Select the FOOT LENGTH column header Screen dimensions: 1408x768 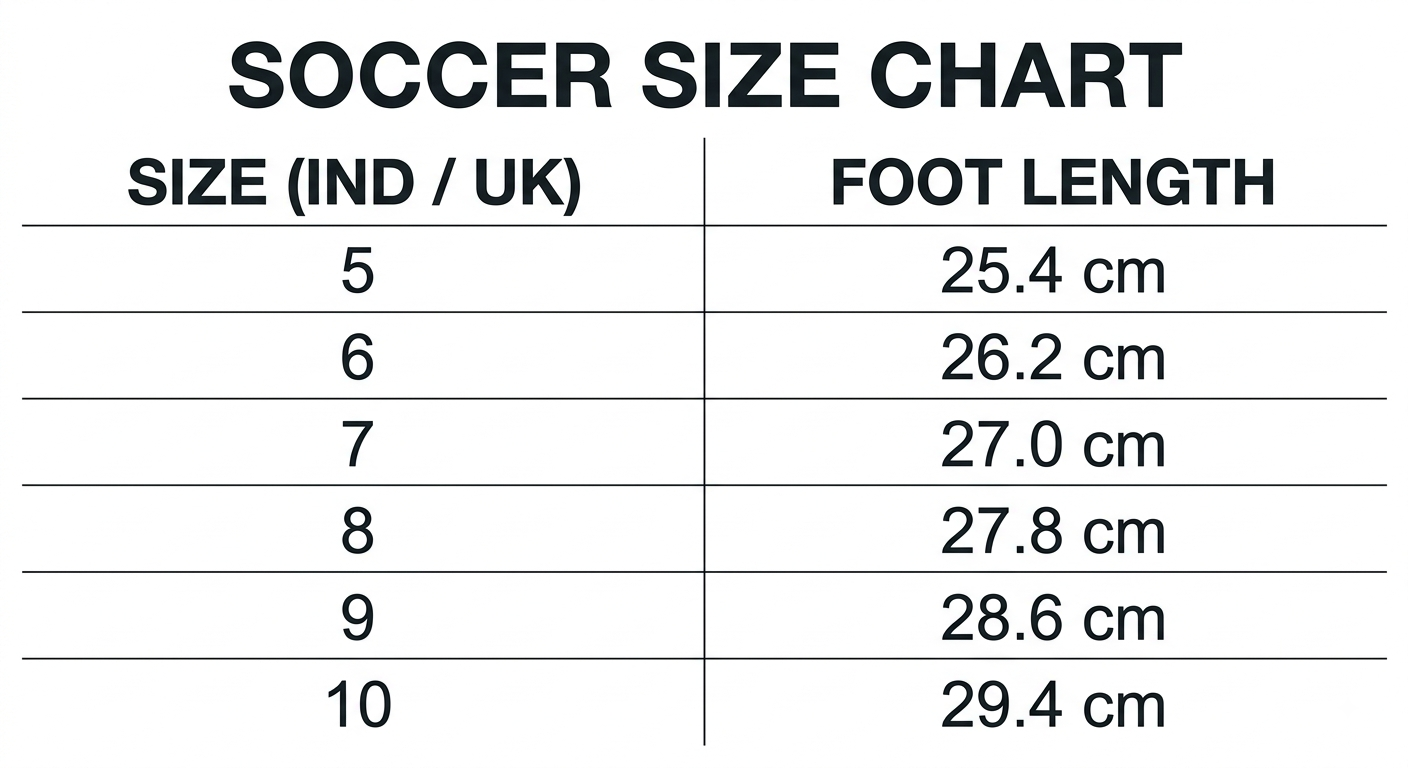coord(1053,183)
